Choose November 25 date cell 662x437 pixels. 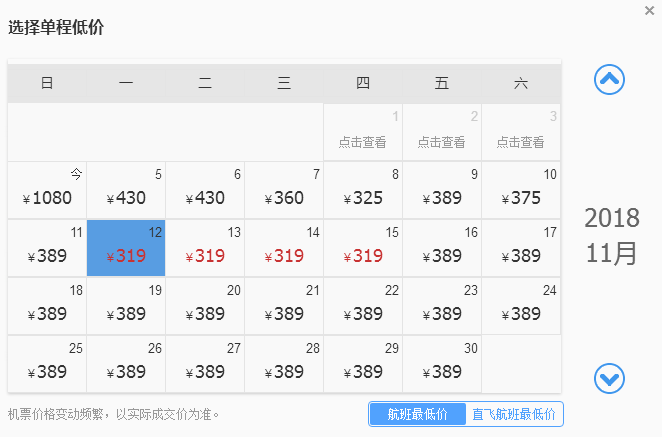47,364
